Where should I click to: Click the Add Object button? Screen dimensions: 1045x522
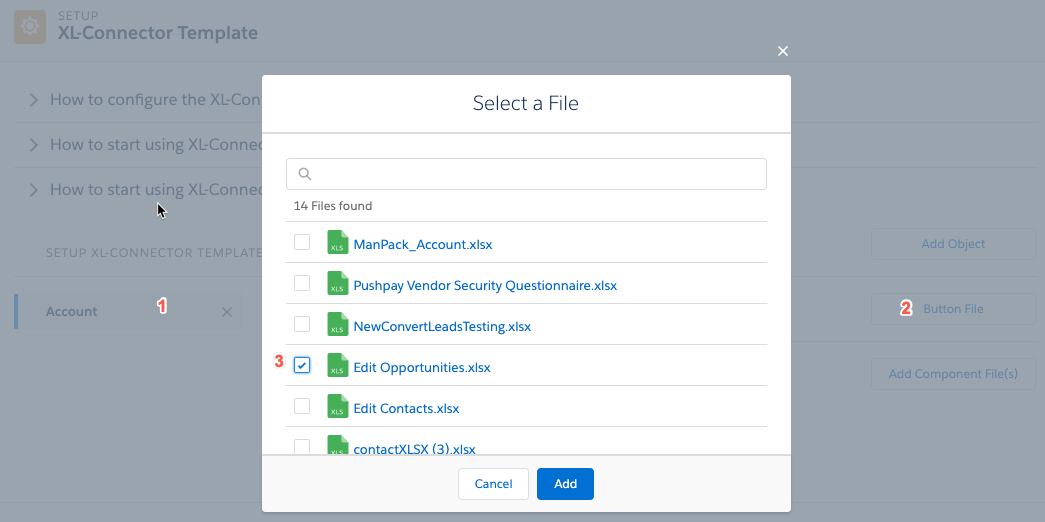(953, 244)
